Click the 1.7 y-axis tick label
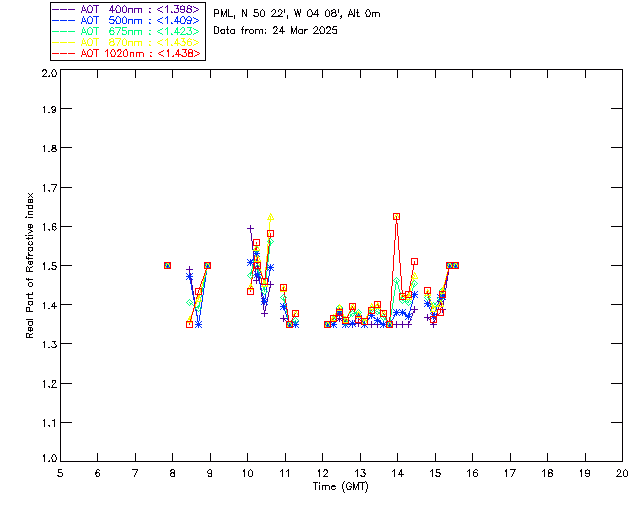The height and width of the screenshot is (512, 640). pos(49,188)
